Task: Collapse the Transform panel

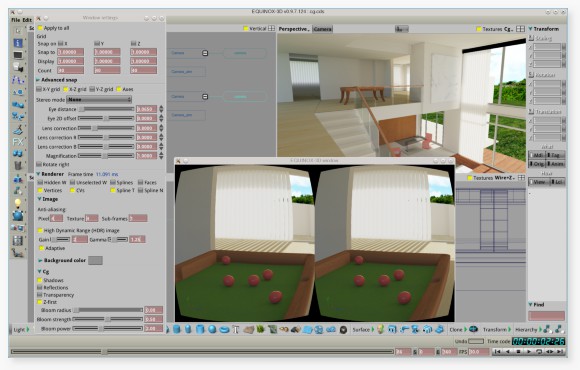Action: [530, 29]
